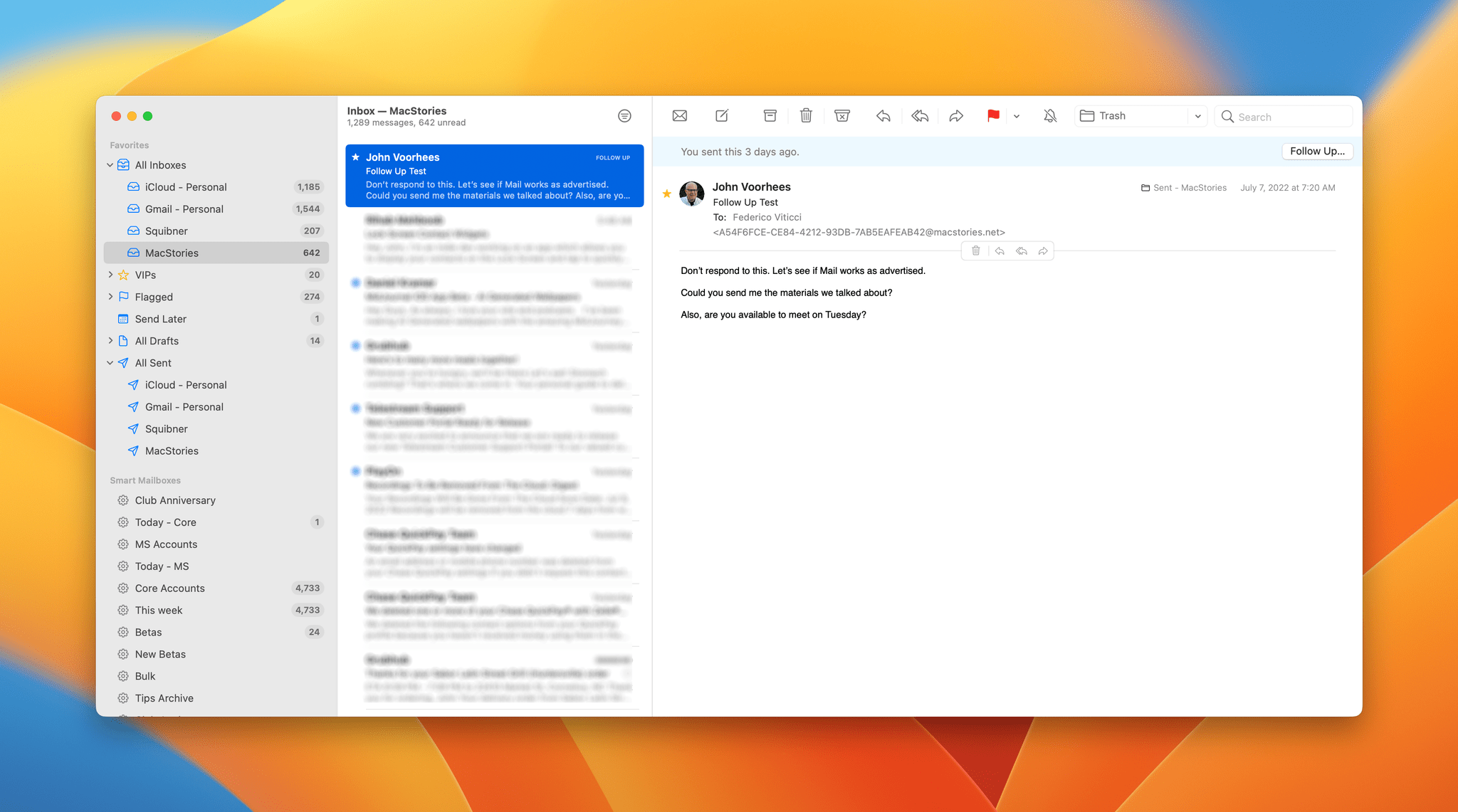Open VIPs mailbox
This screenshot has height=812, width=1458.
point(216,275)
